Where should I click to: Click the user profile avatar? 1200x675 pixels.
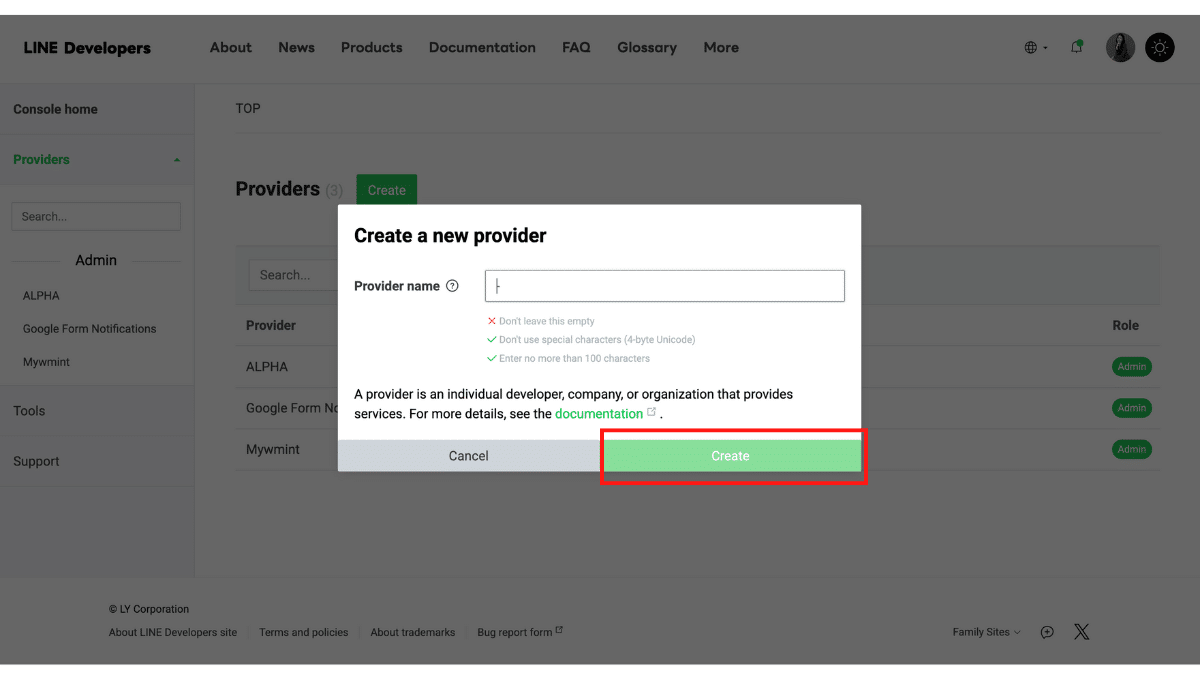click(x=1120, y=47)
